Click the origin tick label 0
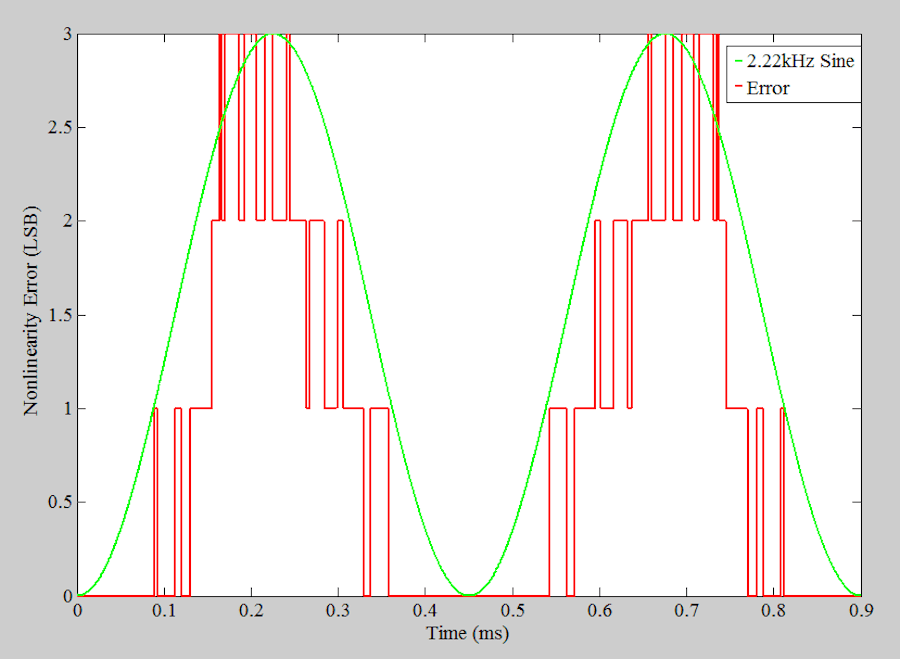900x659 pixels. (80, 612)
